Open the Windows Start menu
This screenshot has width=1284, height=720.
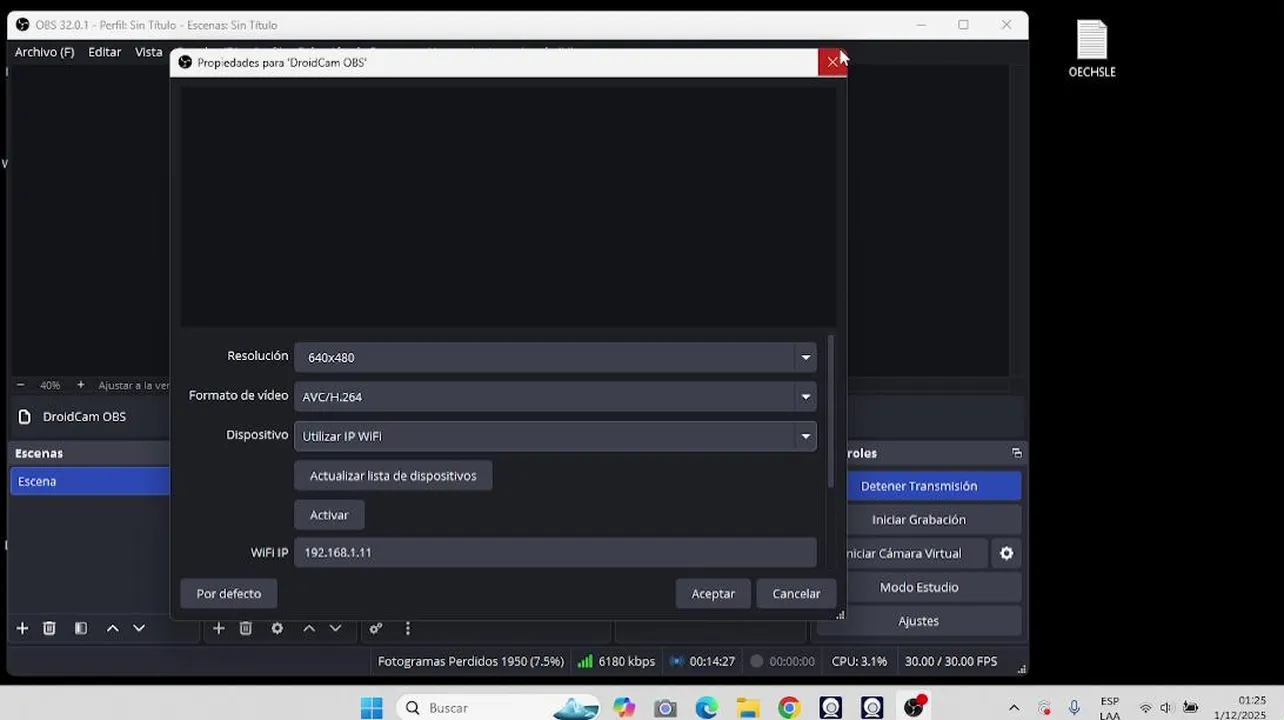[x=371, y=708]
